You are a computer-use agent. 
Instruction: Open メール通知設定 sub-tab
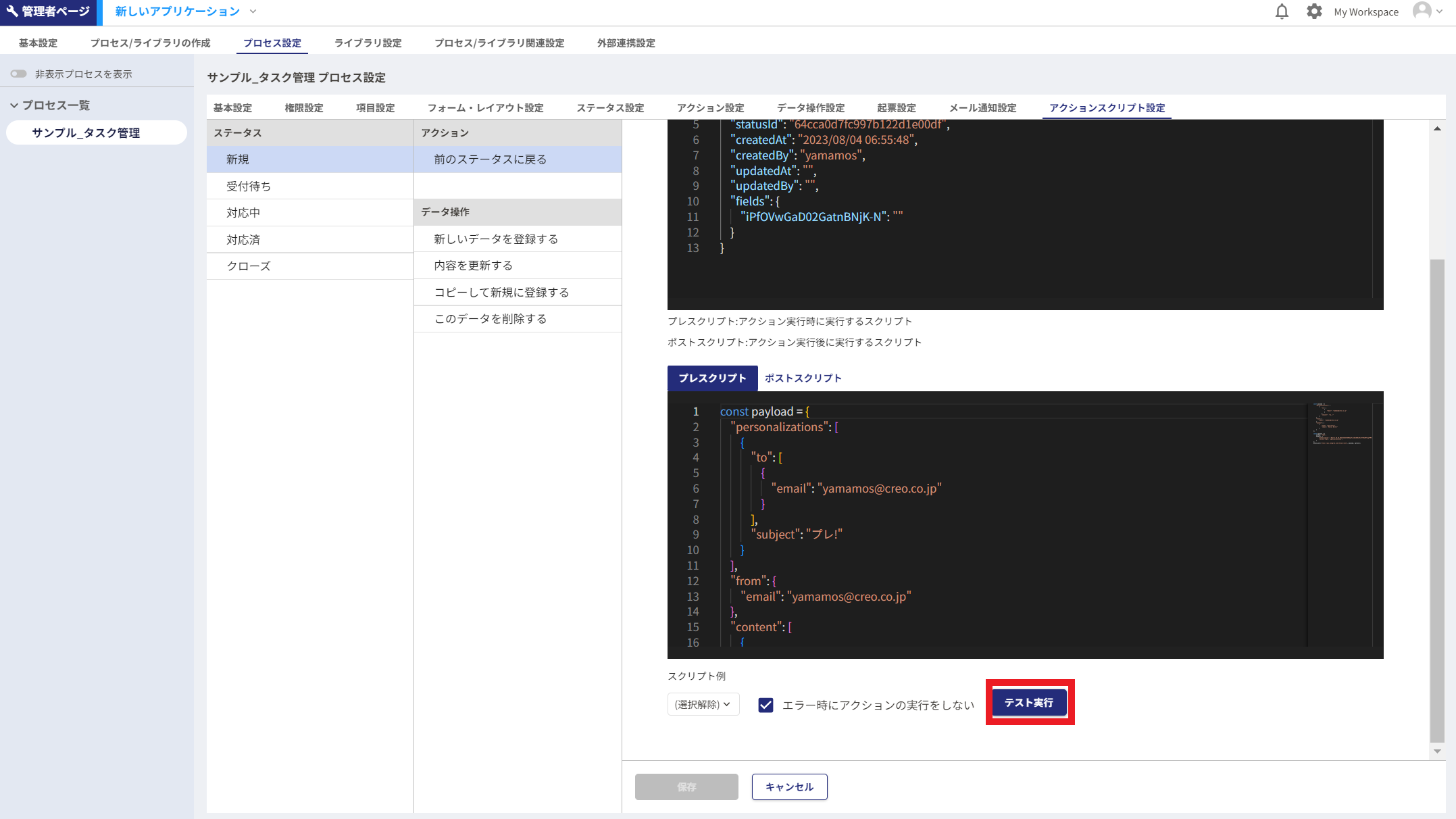[x=983, y=107]
